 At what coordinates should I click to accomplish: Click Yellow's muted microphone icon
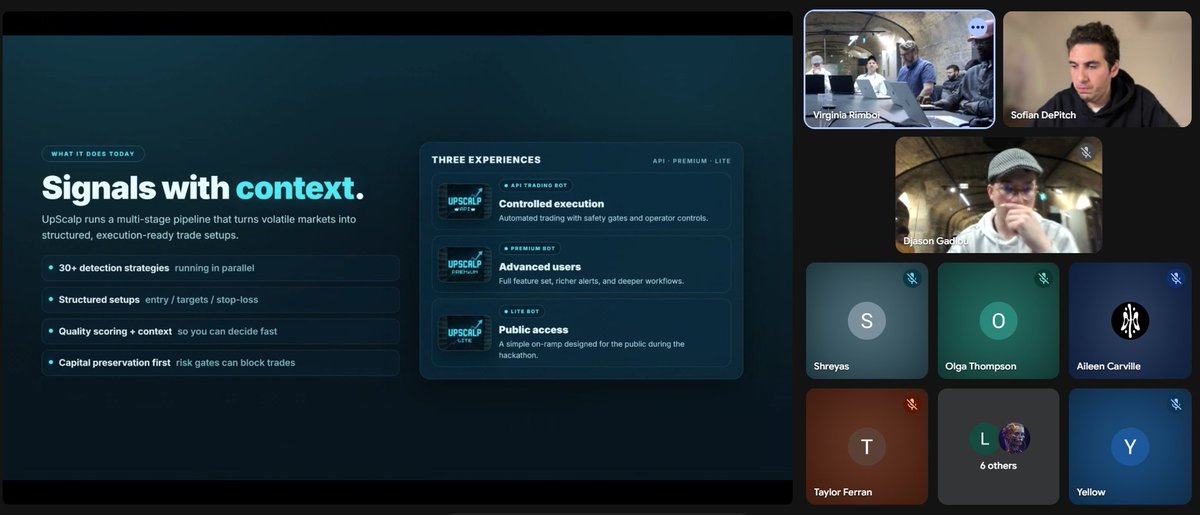tap(1175, 405)
